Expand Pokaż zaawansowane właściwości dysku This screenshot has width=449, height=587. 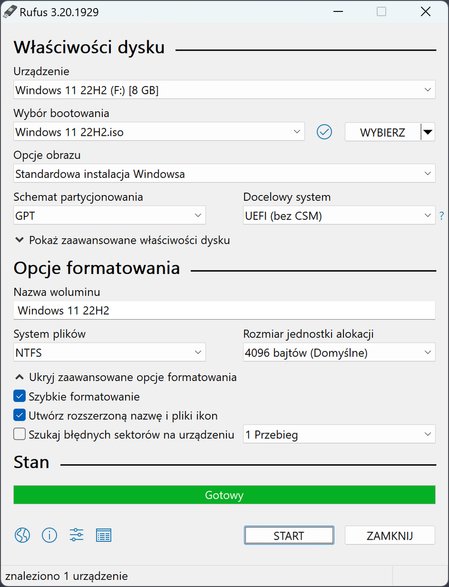coord(122,240)
